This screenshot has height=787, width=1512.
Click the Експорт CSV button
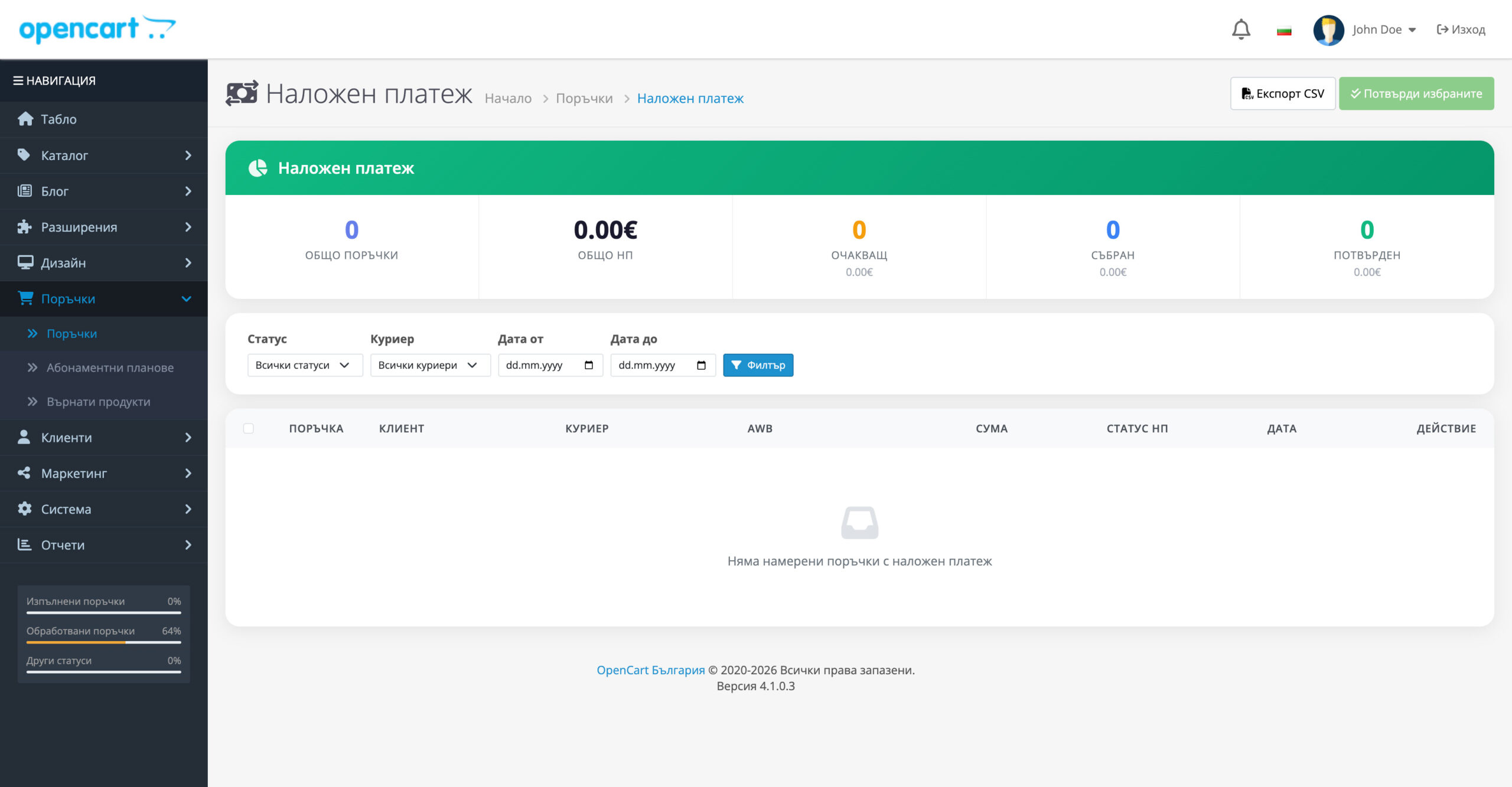click(x=1282, y=93)
